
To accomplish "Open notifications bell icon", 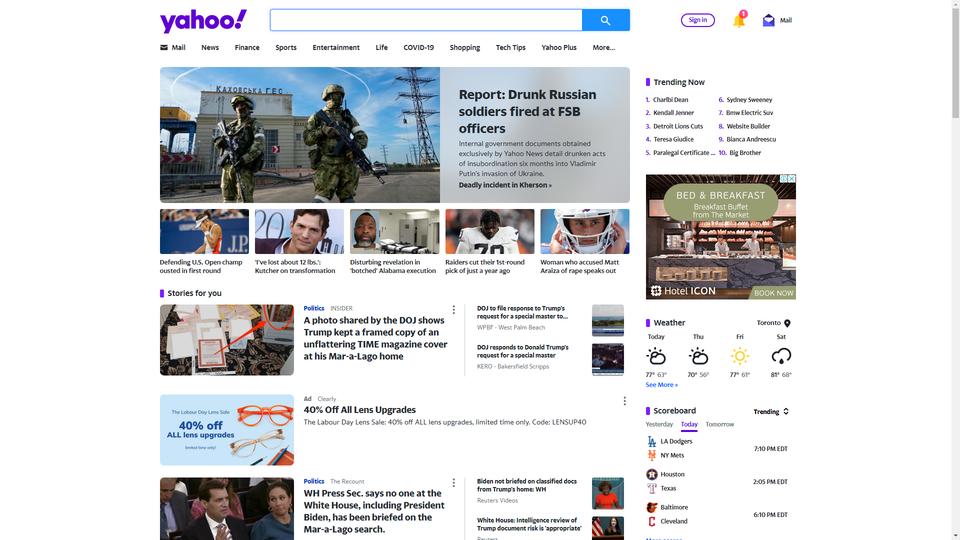I will 739,20.
